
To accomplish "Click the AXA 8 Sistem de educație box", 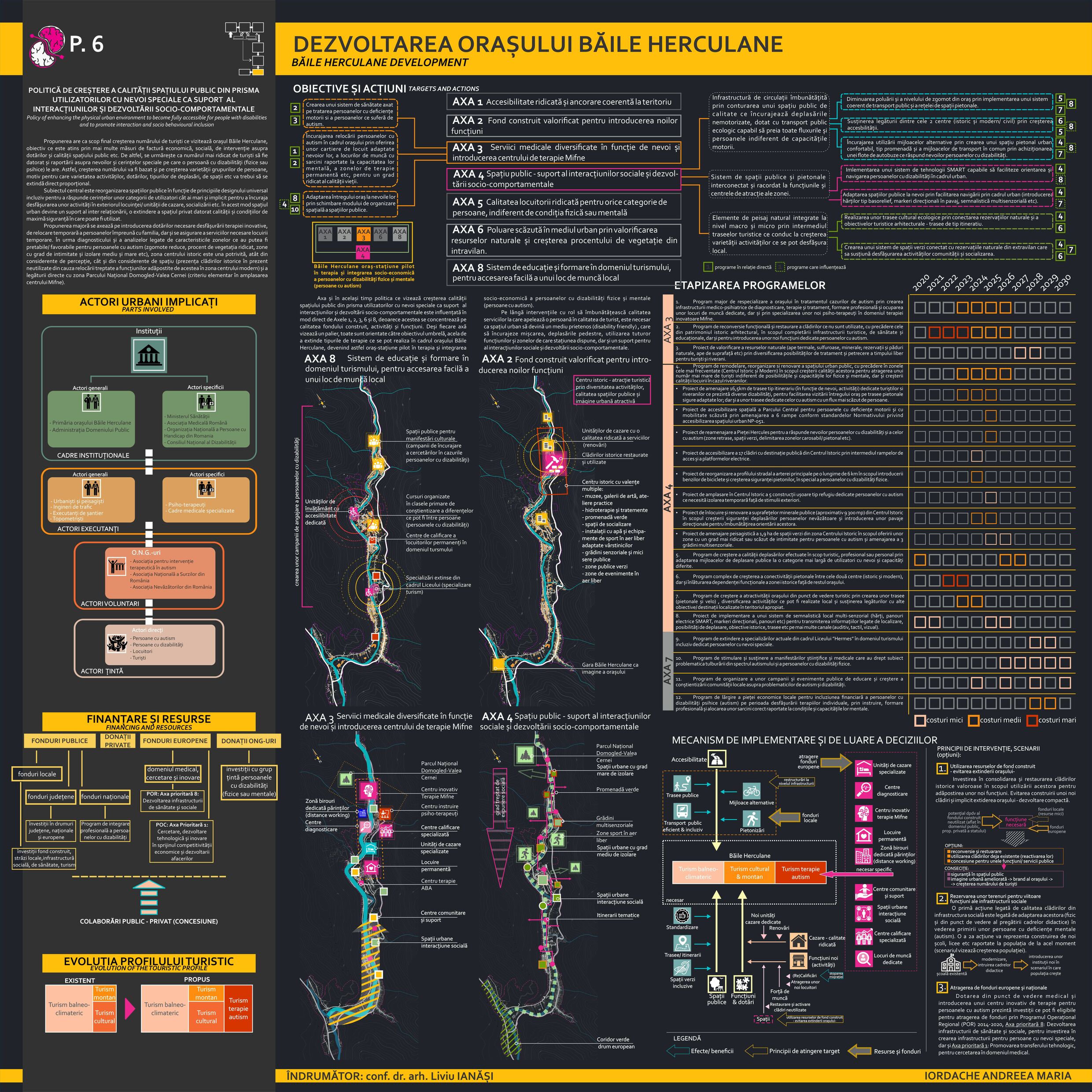I will (564, 272).
